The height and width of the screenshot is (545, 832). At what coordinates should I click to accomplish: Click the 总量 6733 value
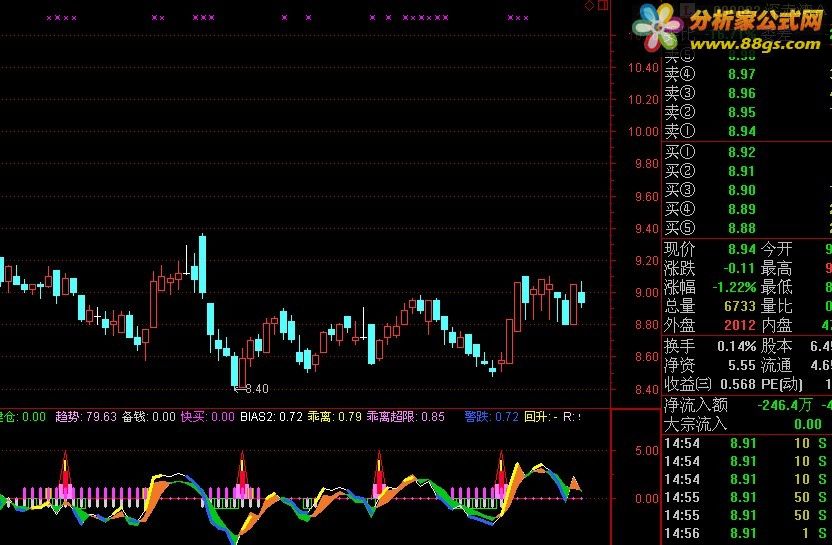(740, 306)
